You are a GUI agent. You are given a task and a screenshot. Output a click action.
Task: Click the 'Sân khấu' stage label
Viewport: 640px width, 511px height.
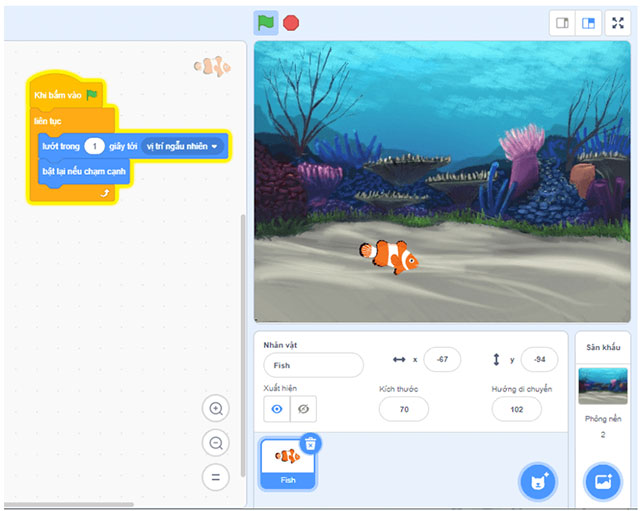point(603,347)
